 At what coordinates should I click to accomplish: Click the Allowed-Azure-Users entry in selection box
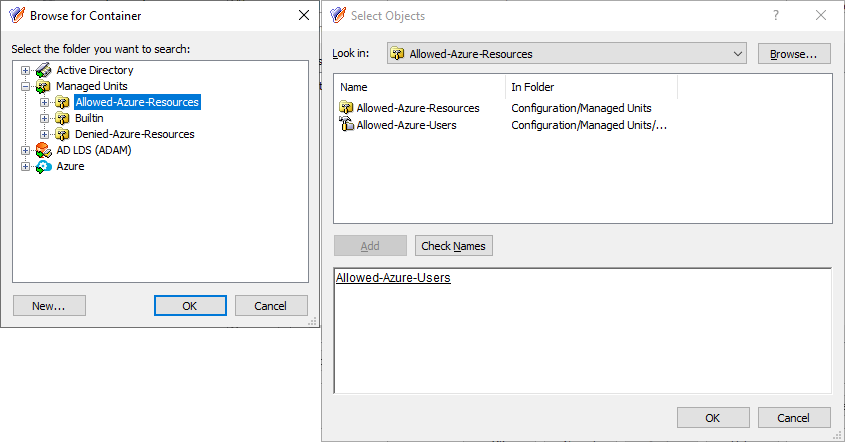(393, 278)
